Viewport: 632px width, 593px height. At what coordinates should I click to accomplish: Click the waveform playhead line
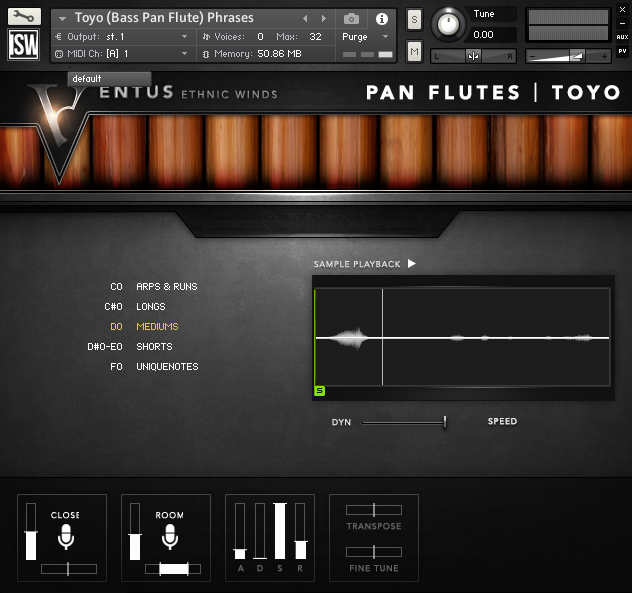click(x=383, y=337)
